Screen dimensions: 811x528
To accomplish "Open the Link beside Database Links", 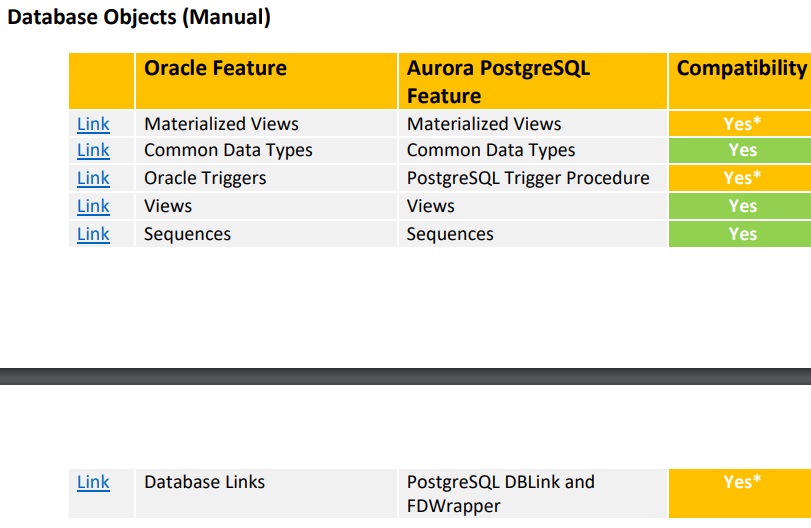I will (93, 482).
